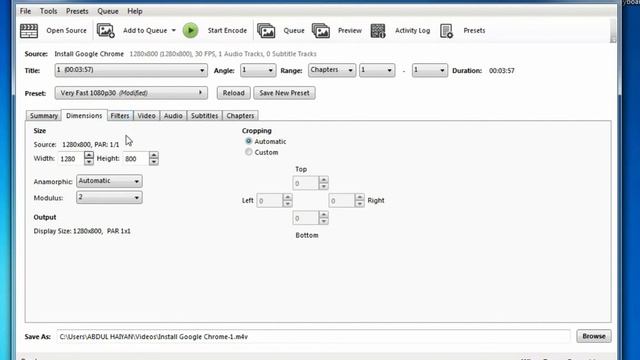Click the Open Source label
640x360 pixels.
click(67, 31)
